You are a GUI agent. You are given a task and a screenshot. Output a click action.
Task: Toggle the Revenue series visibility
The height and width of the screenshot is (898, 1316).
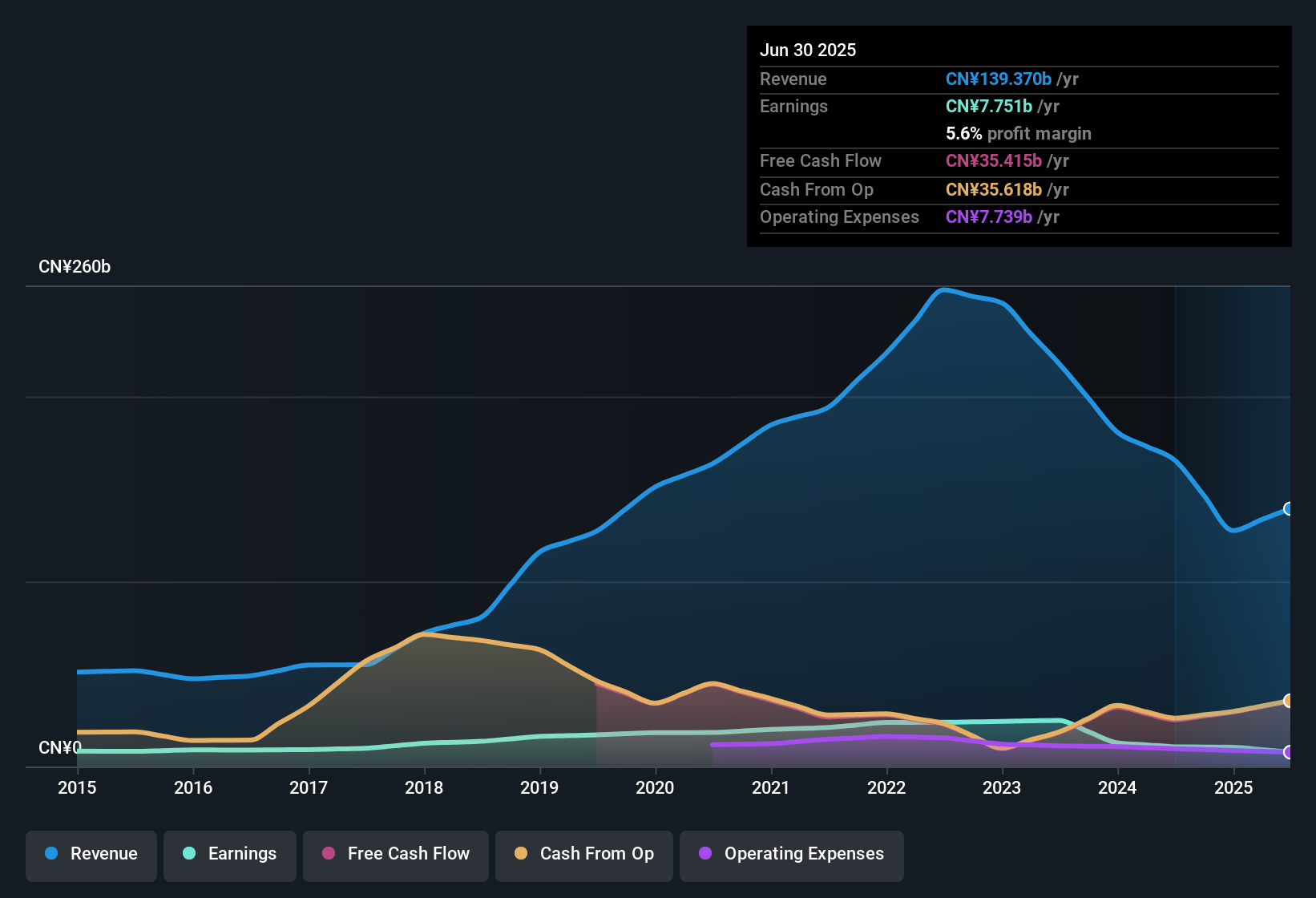[x=91, y=854]
